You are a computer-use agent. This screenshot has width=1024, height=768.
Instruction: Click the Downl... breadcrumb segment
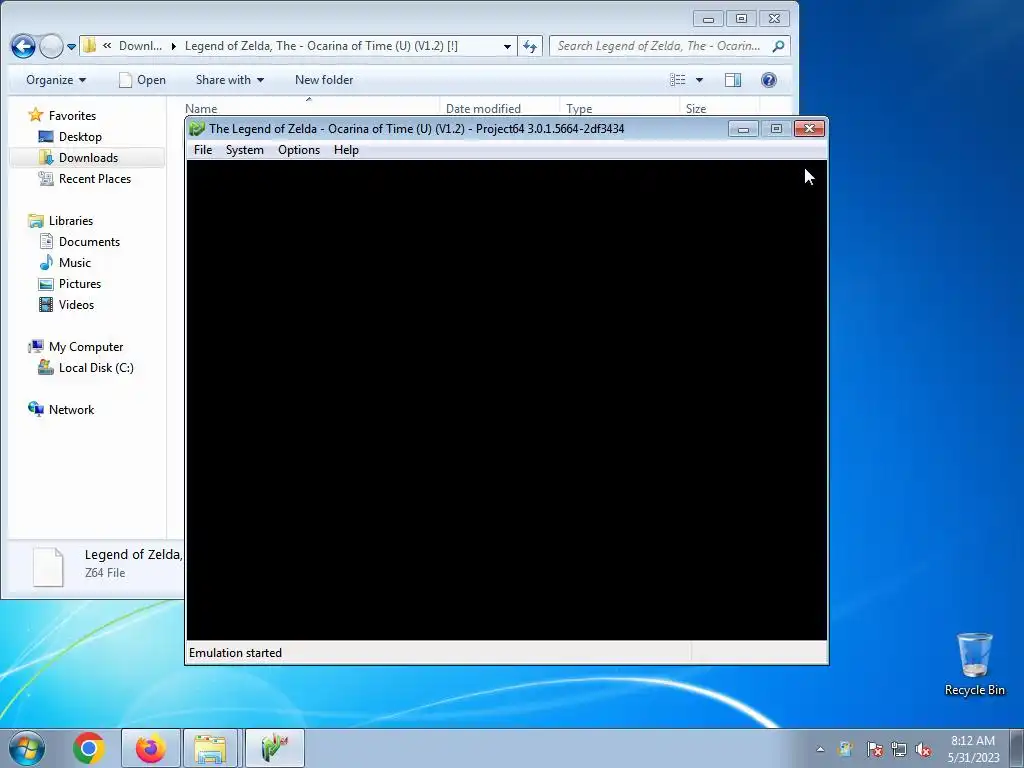(140, 46)
